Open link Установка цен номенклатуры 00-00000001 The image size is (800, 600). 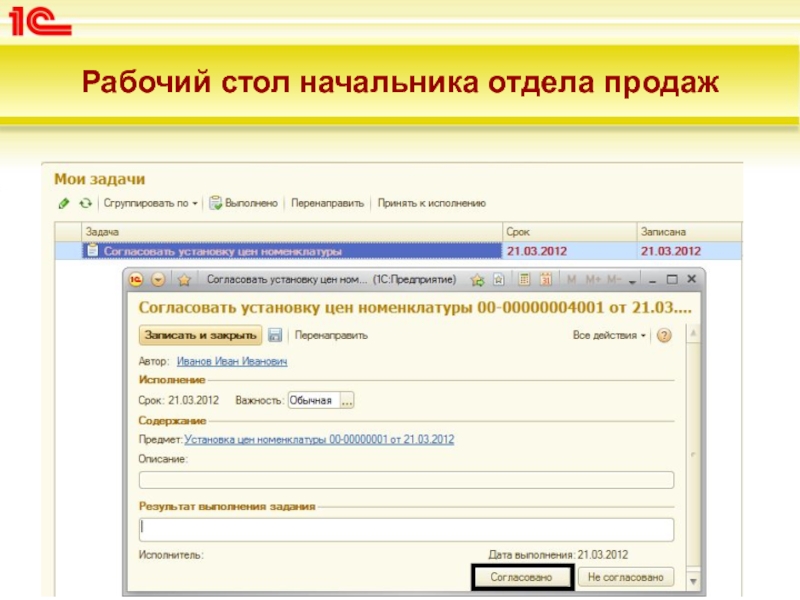pyautogui.click(x=319, y=439)
